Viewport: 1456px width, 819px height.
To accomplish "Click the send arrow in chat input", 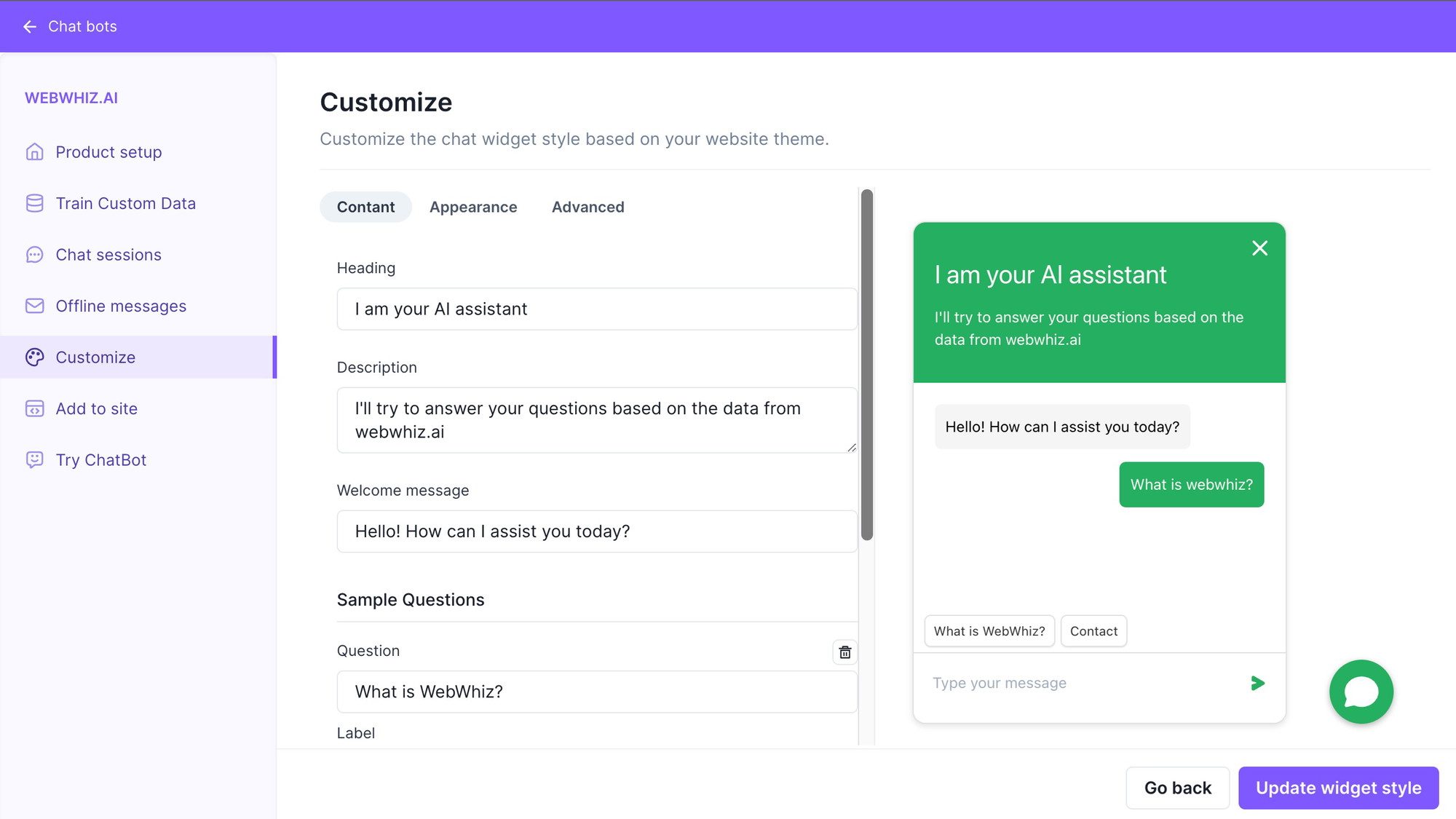I will (1258, 683).
